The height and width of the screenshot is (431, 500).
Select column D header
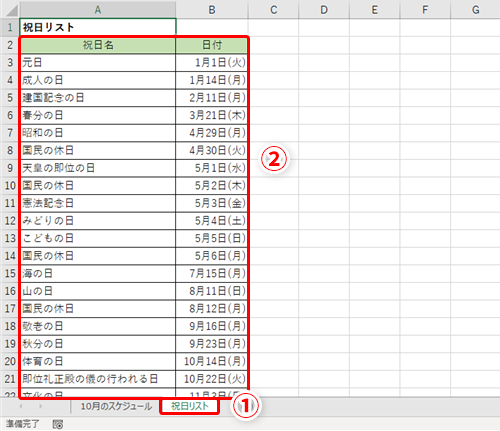pos(324,10)
